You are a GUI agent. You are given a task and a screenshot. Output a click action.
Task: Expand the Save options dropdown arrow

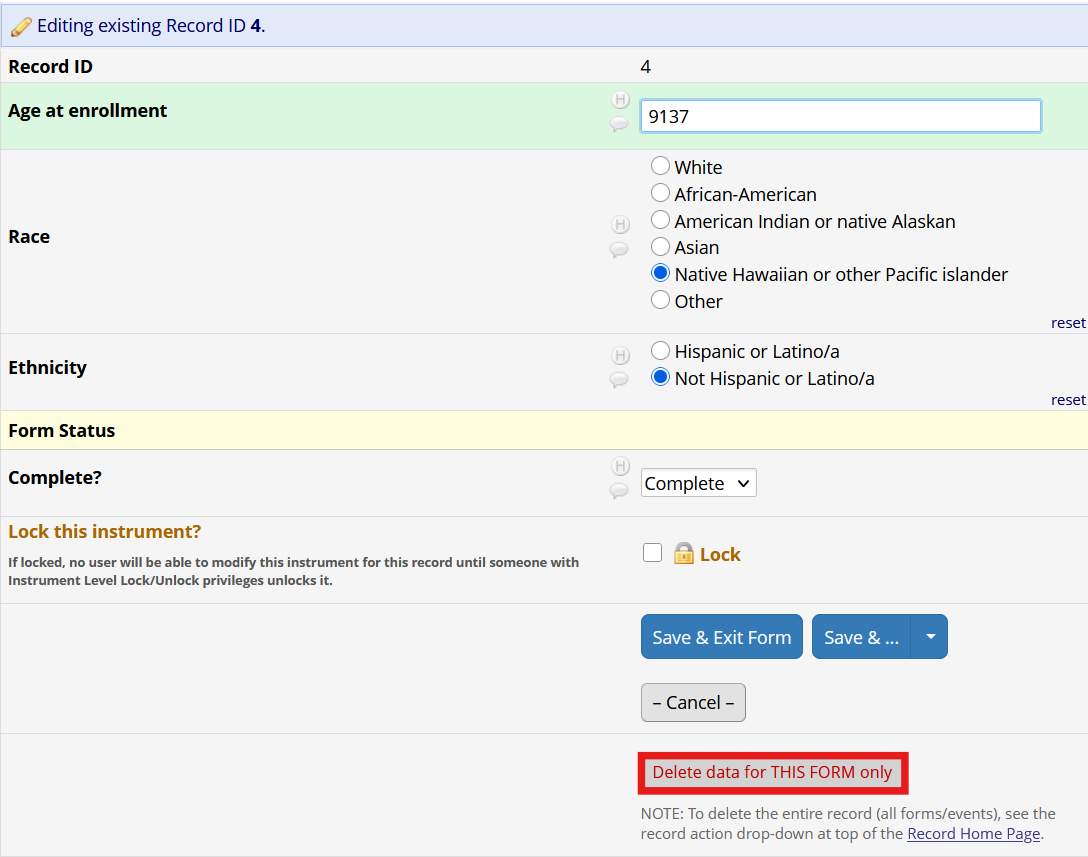pos(930,636)
